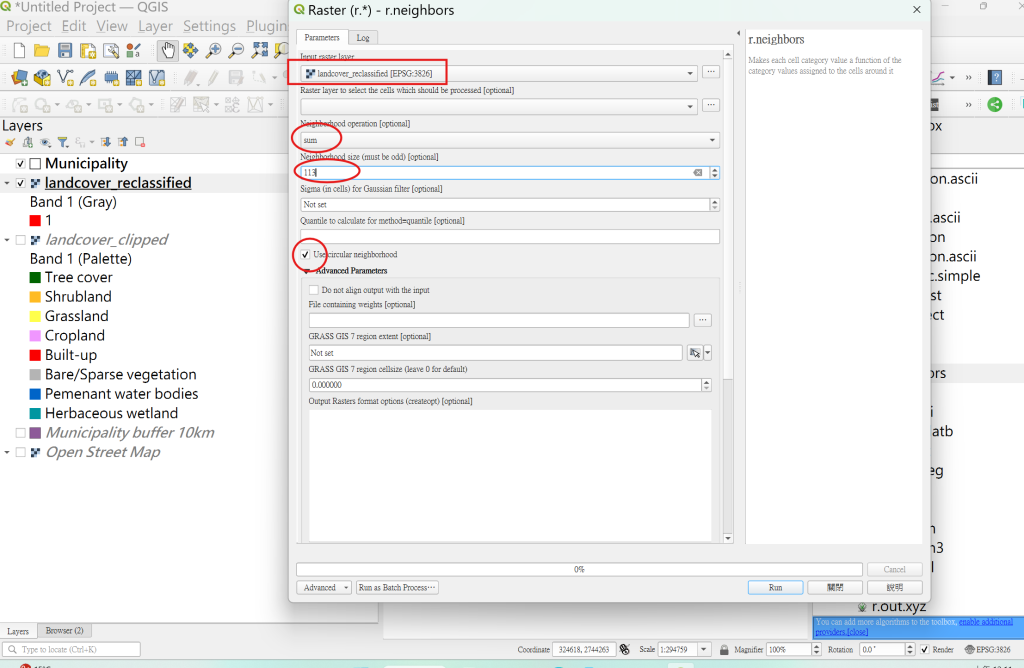Open the Advanced button dropdown
This screenshot has height=668, width=1024.
click(325, 588)
